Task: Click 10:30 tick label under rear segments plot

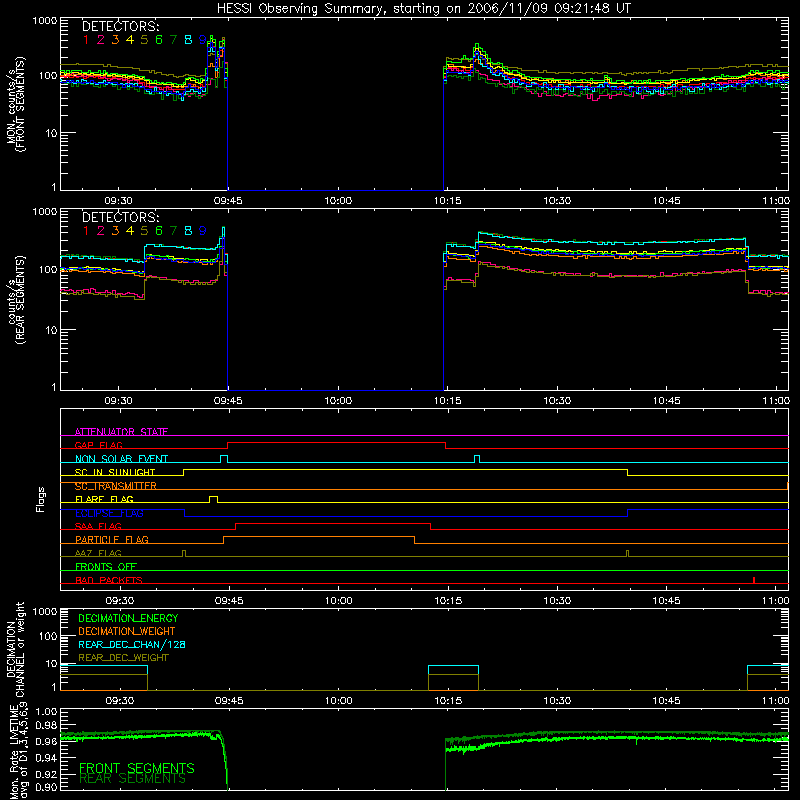Action: point(557,401)
